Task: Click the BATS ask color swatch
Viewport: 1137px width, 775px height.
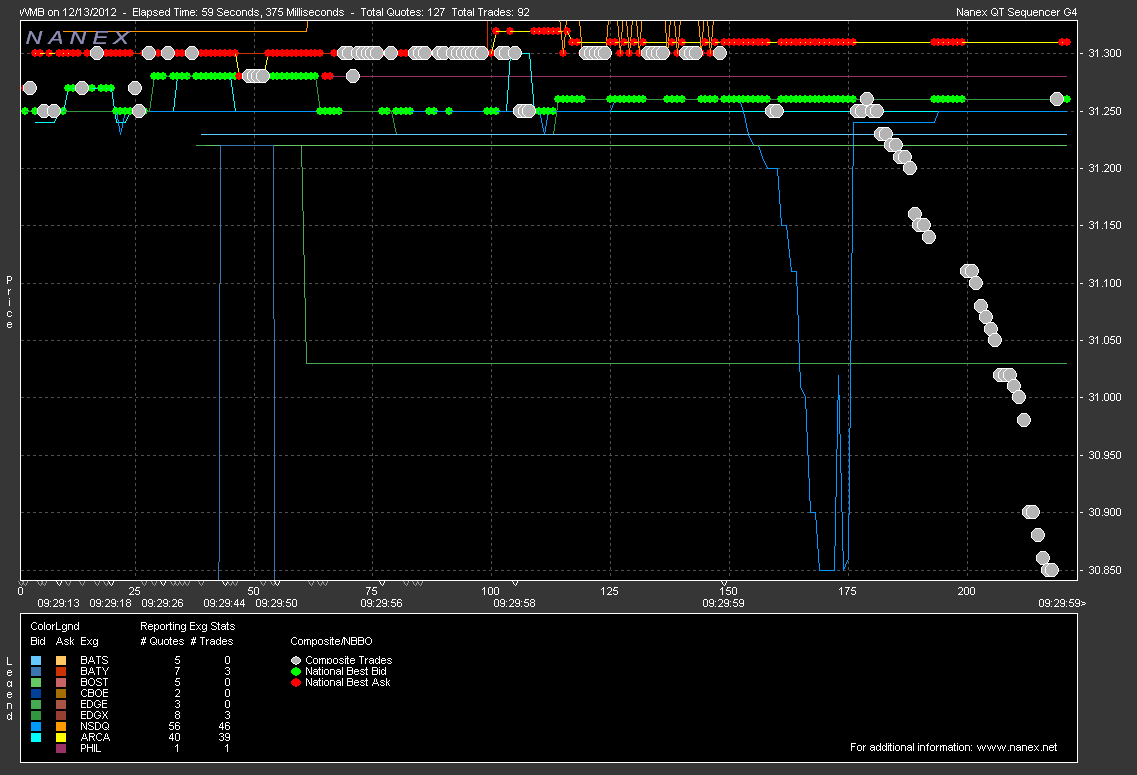Action: (61, 660)
